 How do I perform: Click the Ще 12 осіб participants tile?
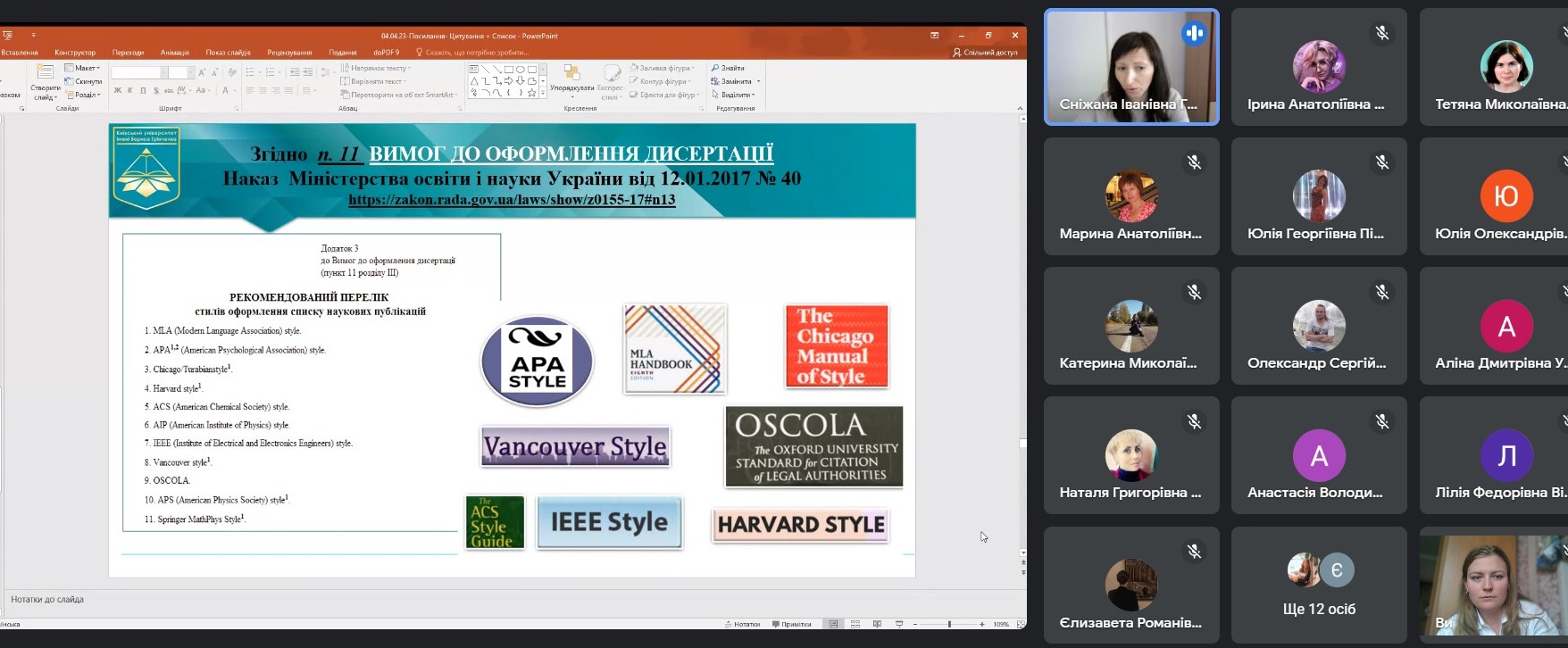pos(1319,586)
